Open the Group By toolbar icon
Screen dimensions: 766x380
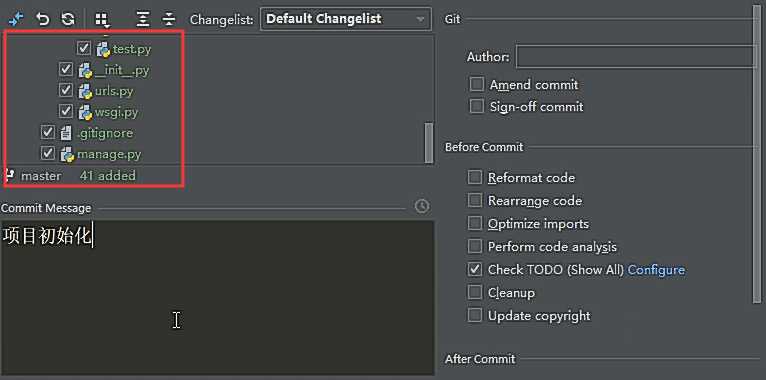pyautogui.click(x=102, y=20)
